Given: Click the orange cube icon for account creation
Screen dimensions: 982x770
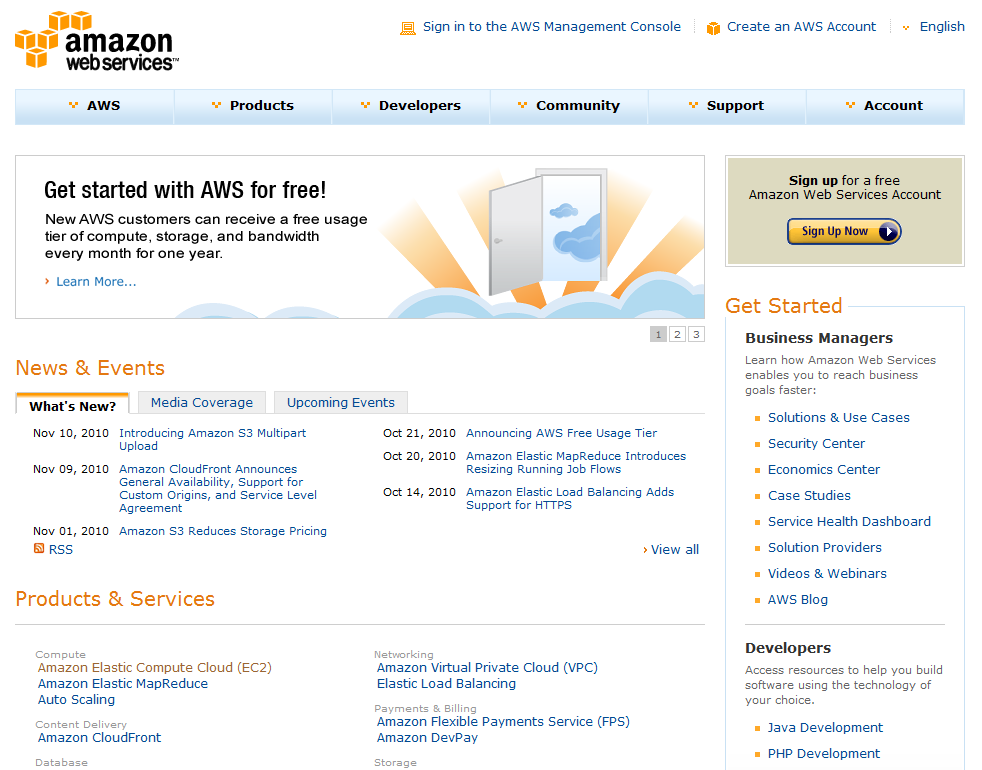Looking at the screenshot, I should [713, 28].
